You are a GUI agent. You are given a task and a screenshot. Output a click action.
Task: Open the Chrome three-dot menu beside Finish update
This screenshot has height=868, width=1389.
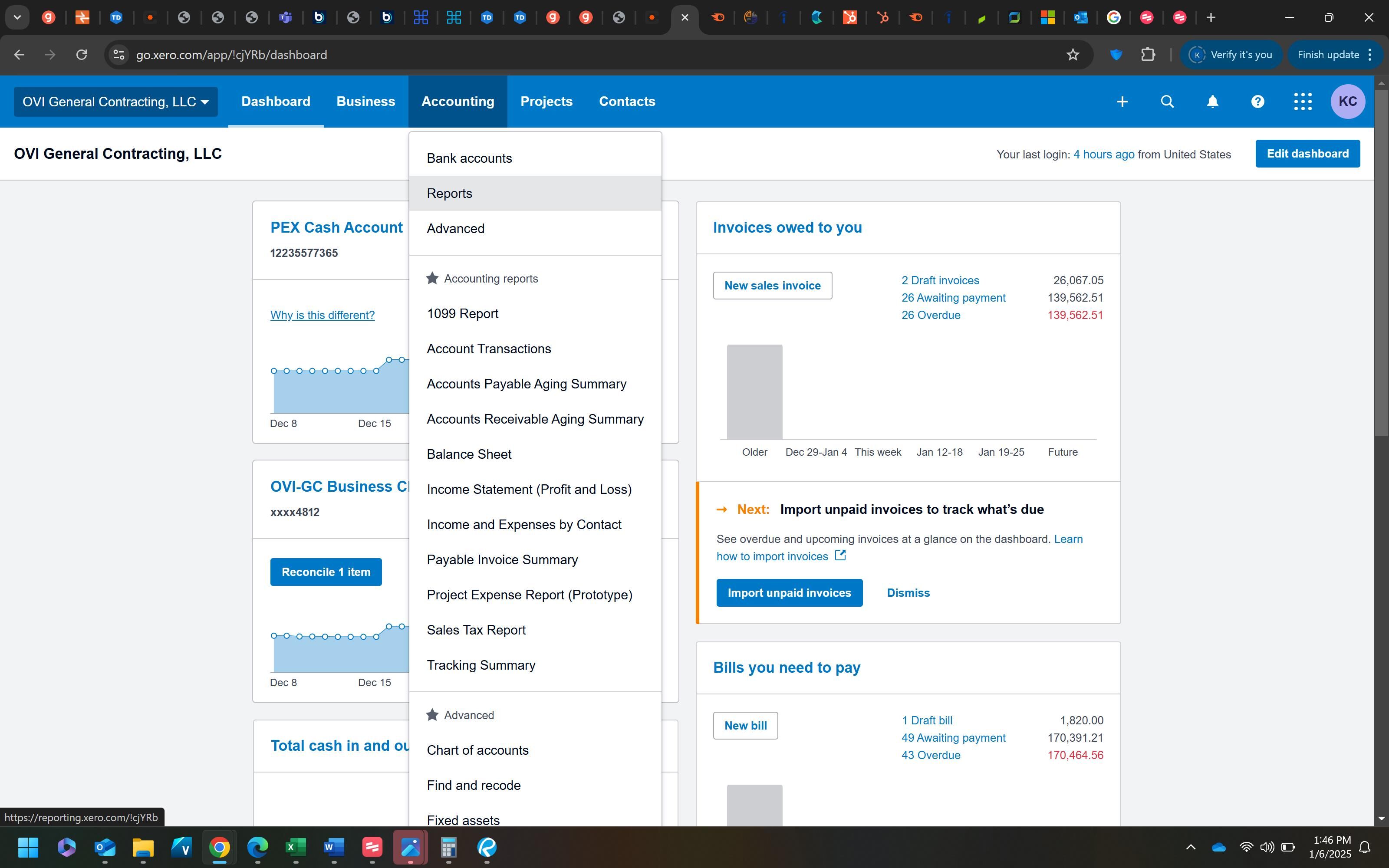pos(1370,55)
